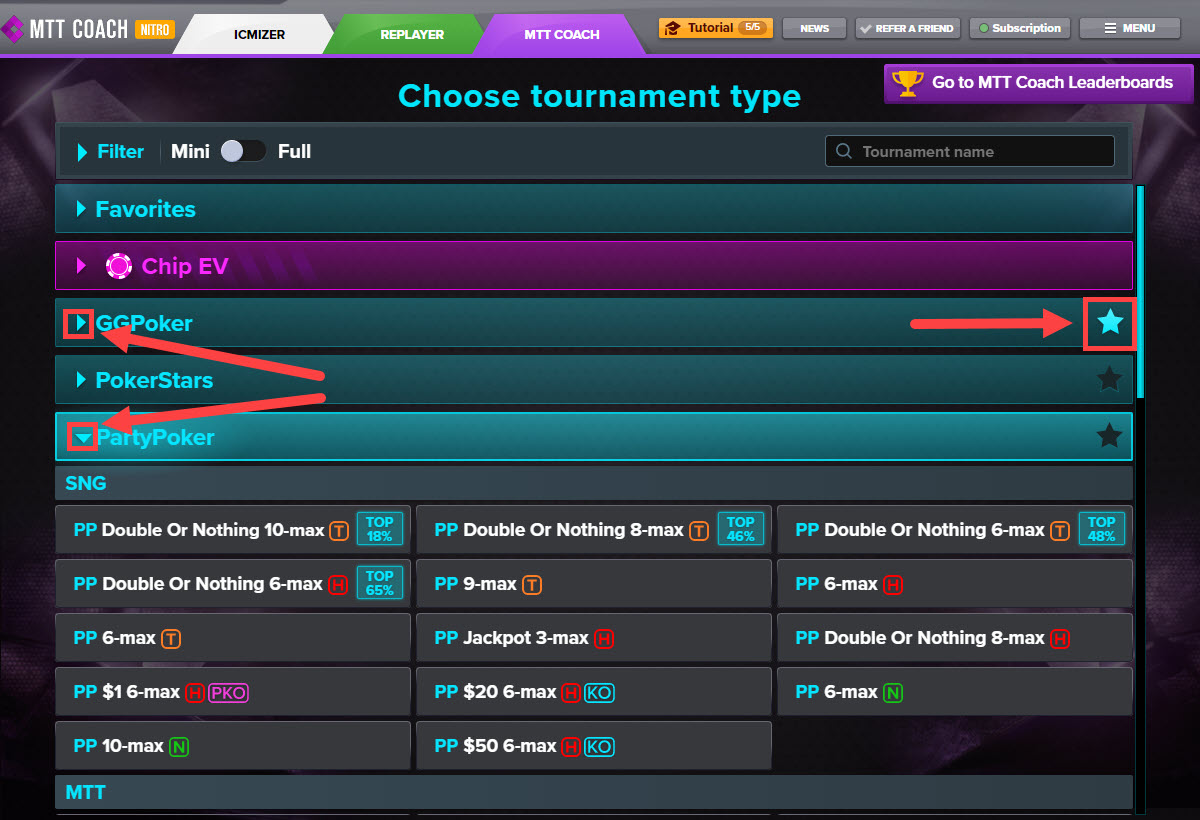Screen dimensions: 1200x820
Task: Click the MTT Coach logo icon
Action: point(12,29)
